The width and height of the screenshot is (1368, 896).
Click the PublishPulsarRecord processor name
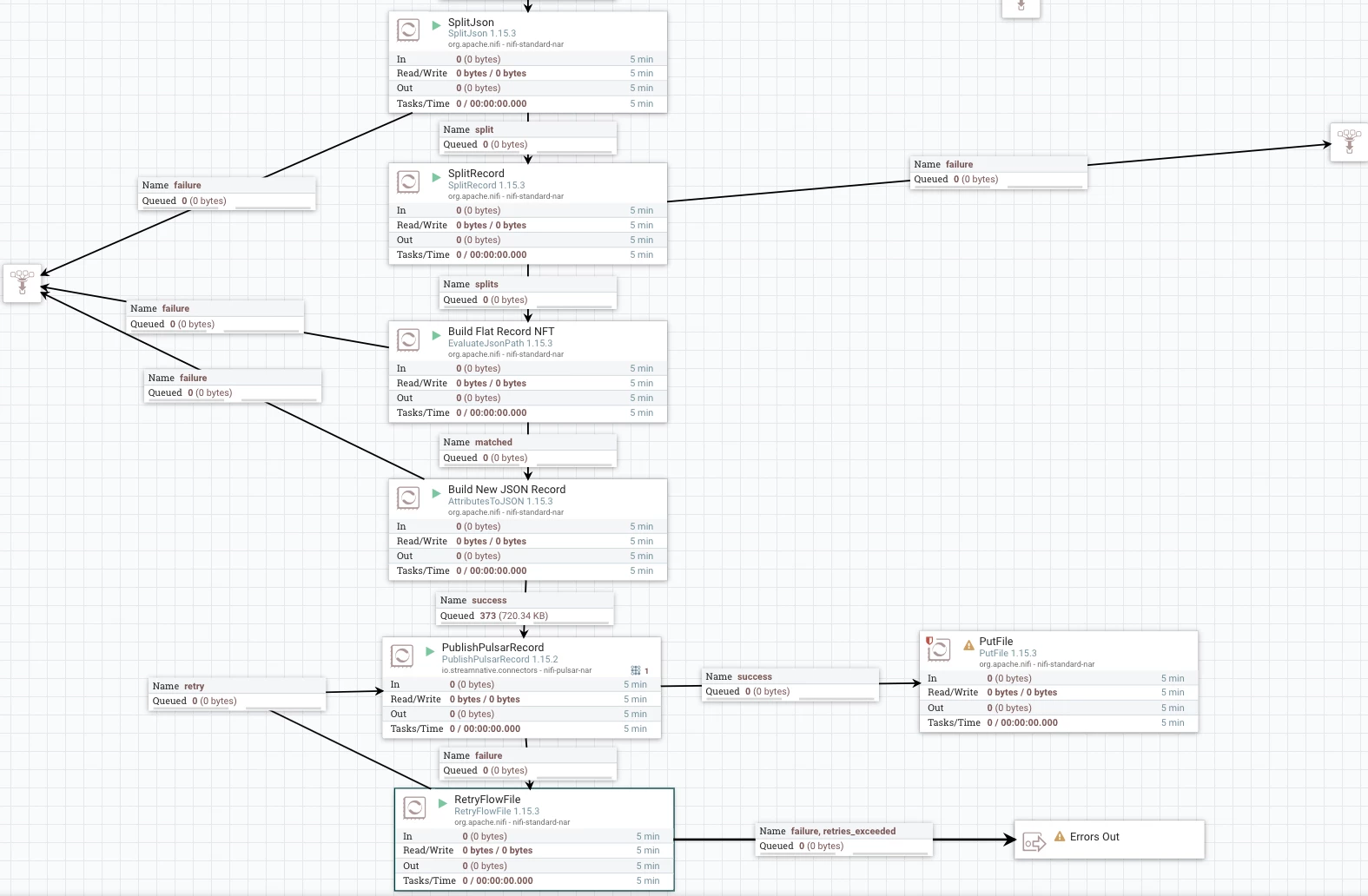(492, 648)
